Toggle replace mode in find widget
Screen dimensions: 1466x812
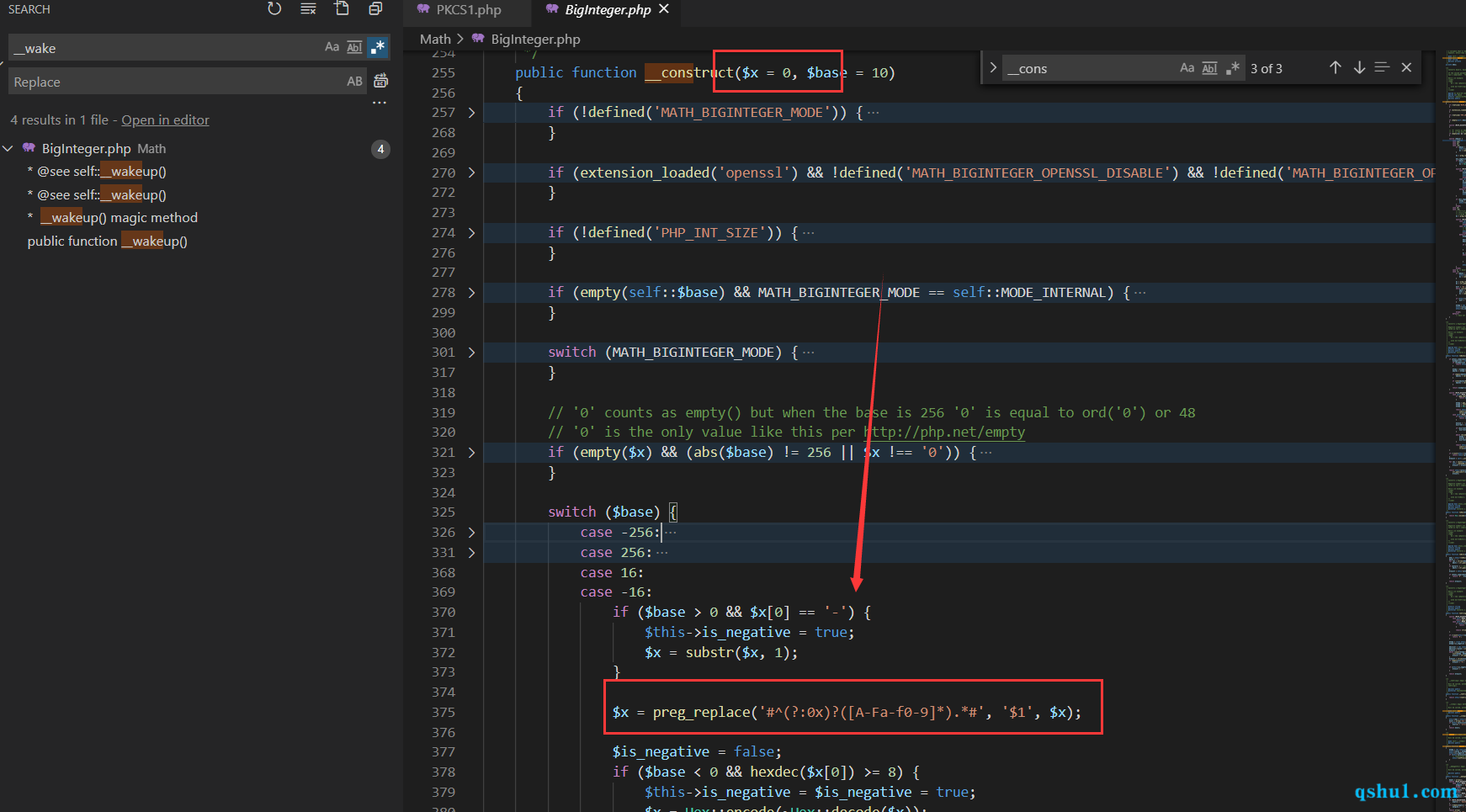click(993, 68)
